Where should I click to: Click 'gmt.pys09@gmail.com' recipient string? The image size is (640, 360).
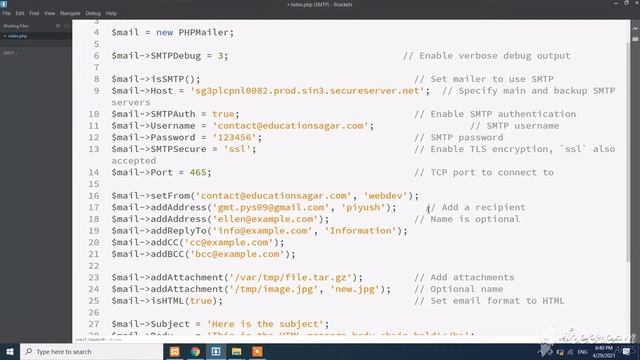click(x=271, y=207)
